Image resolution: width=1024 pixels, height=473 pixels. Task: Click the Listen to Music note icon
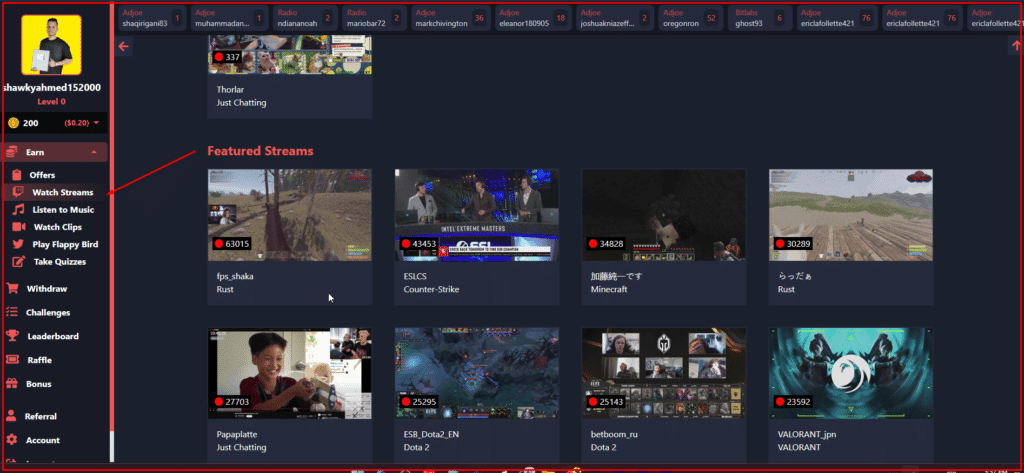18,210
